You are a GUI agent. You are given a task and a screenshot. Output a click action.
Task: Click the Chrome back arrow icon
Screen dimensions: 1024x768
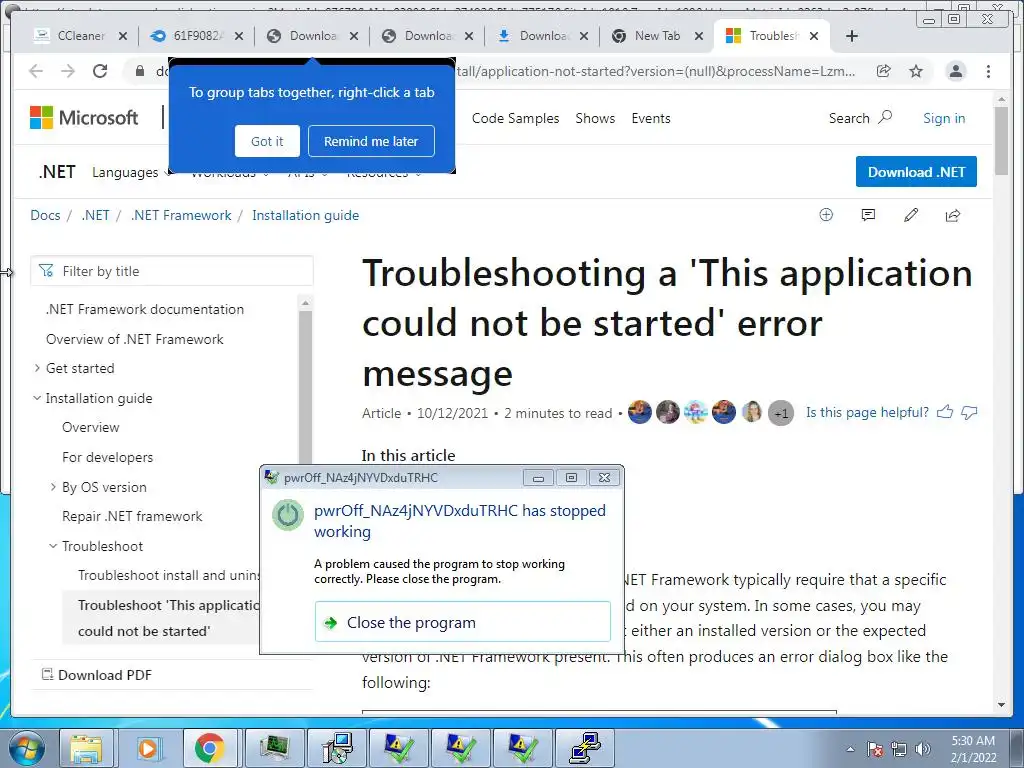pyautogui.click(x=36, y=71)
